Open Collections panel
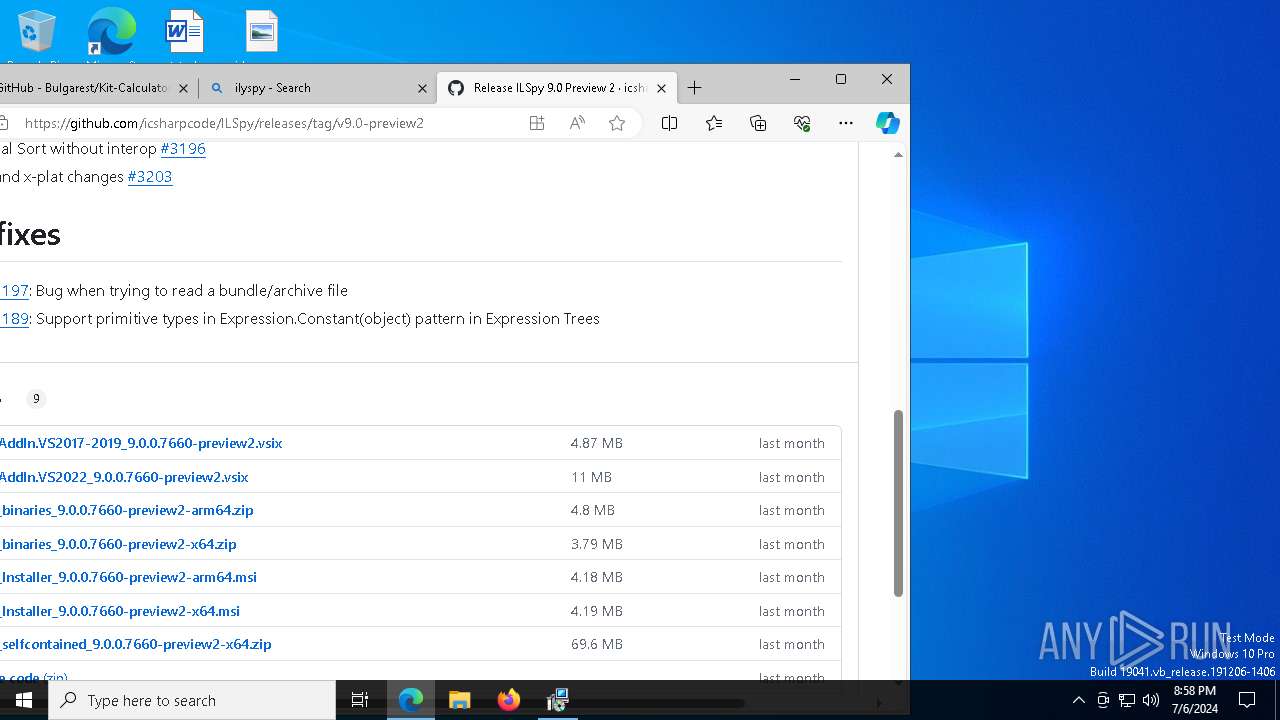 coord(758,123)
